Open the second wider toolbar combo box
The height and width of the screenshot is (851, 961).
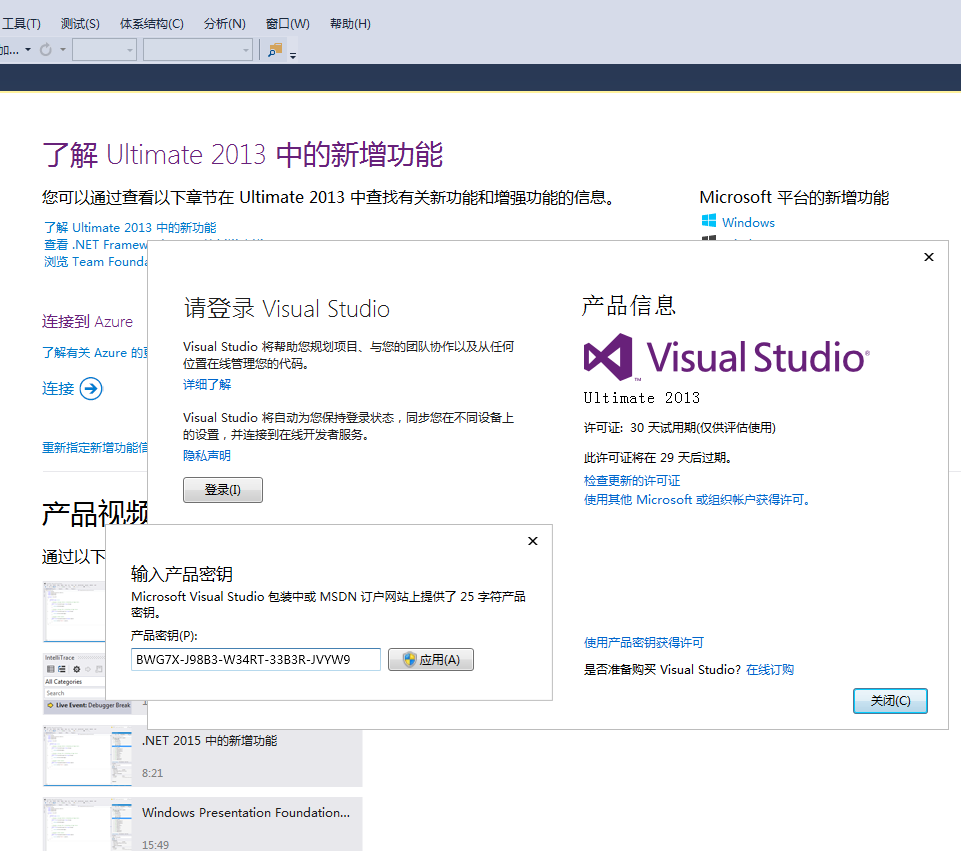coord(197,50)
